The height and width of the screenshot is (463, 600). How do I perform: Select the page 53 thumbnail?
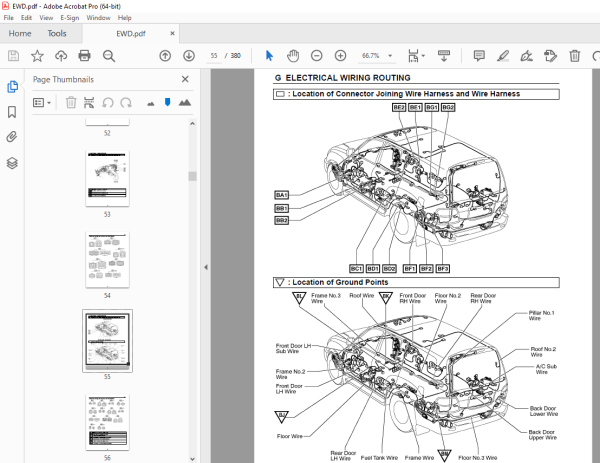click(x=108, y=179)
